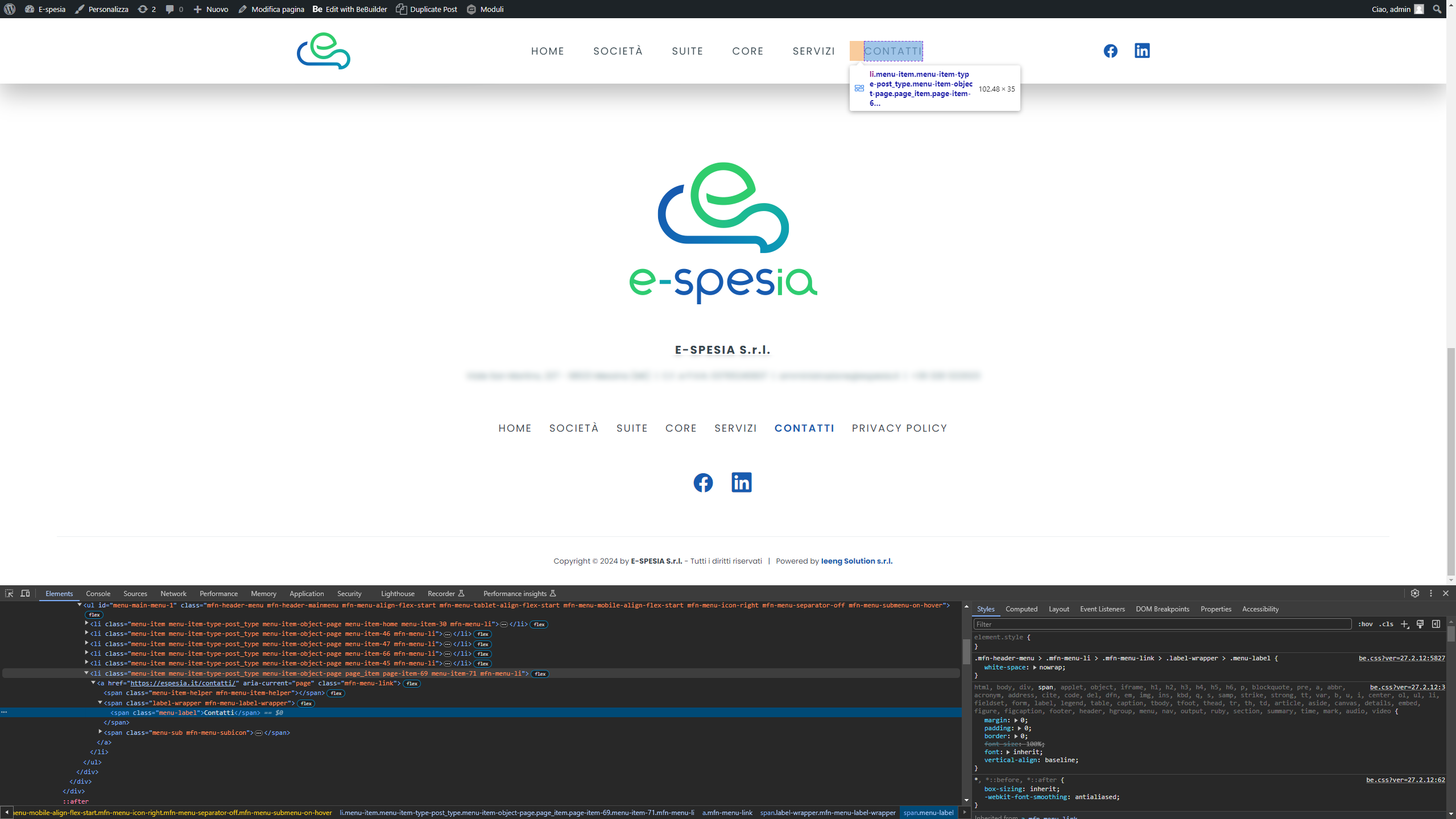Open Personalizza customizer
This screenshot has width=1456, height=819.
pyautogui.click(x=102, y=9)
